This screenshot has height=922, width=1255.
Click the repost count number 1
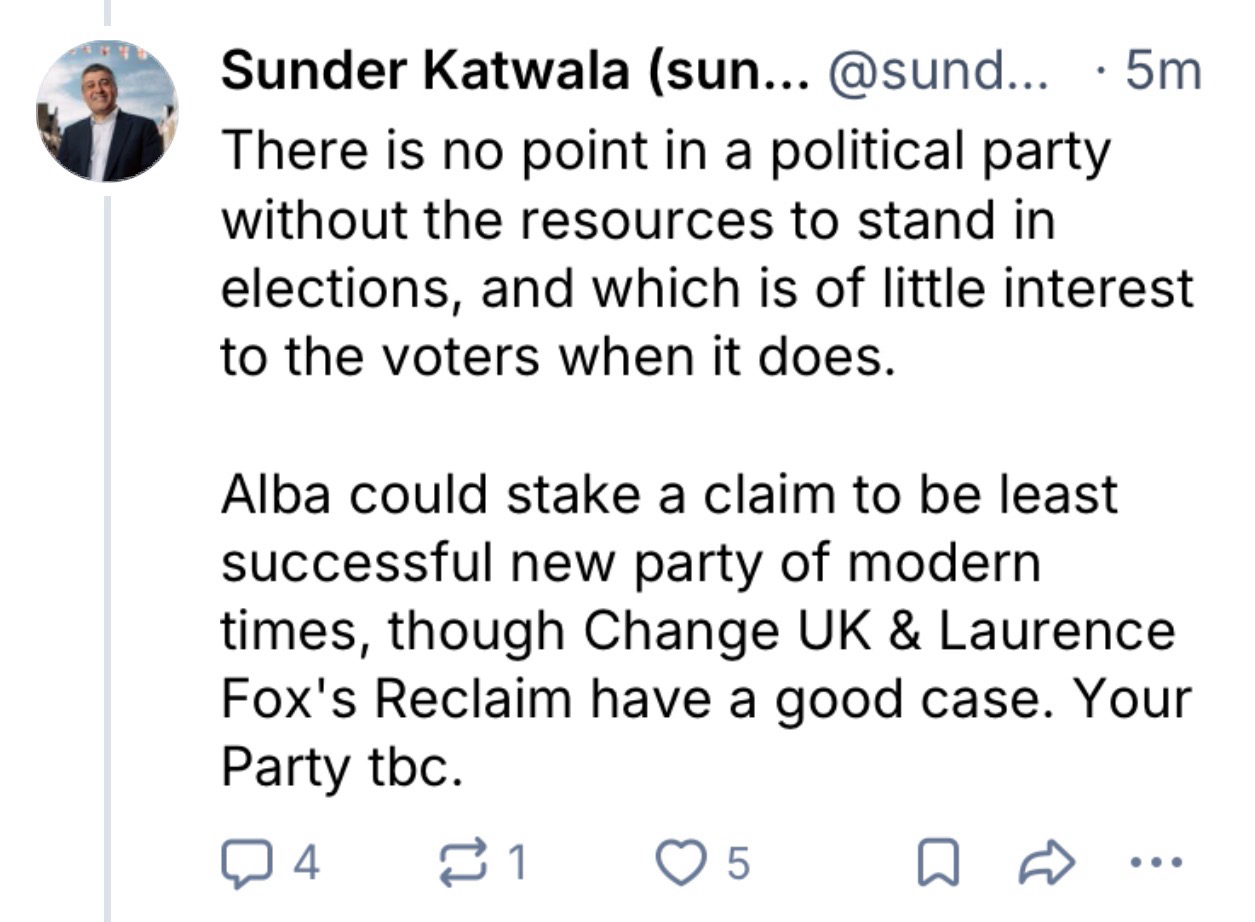coord(516,864)
